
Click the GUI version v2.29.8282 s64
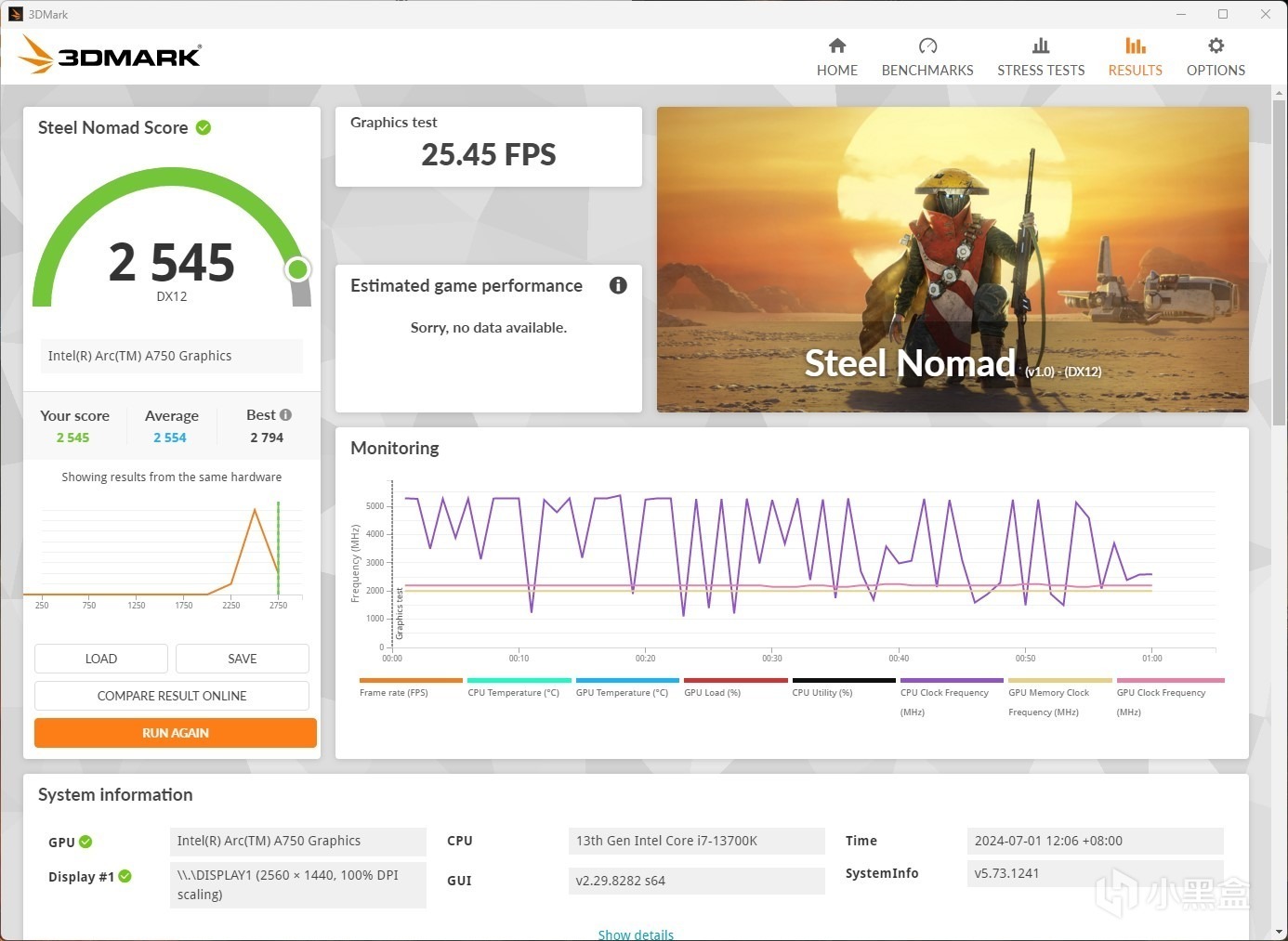pos(696,881)
